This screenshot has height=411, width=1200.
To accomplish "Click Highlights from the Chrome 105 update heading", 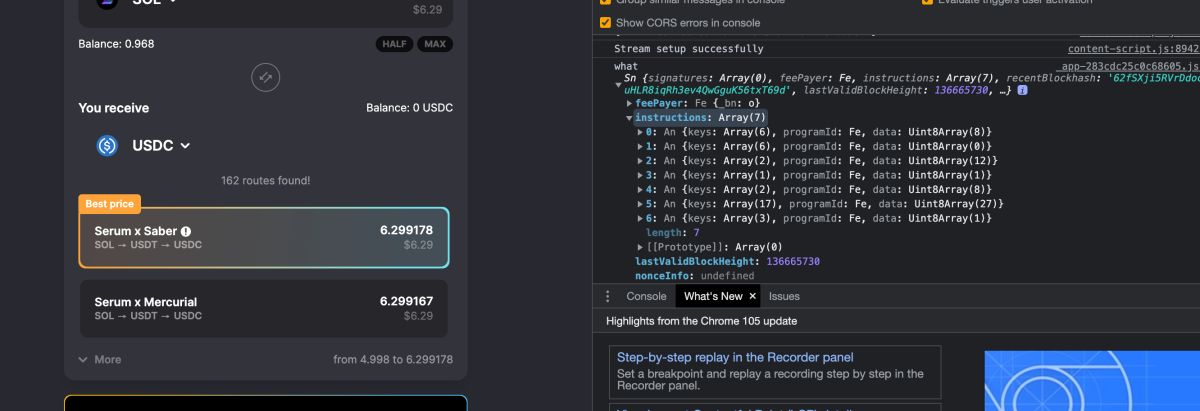I will [x=701, y=321].
